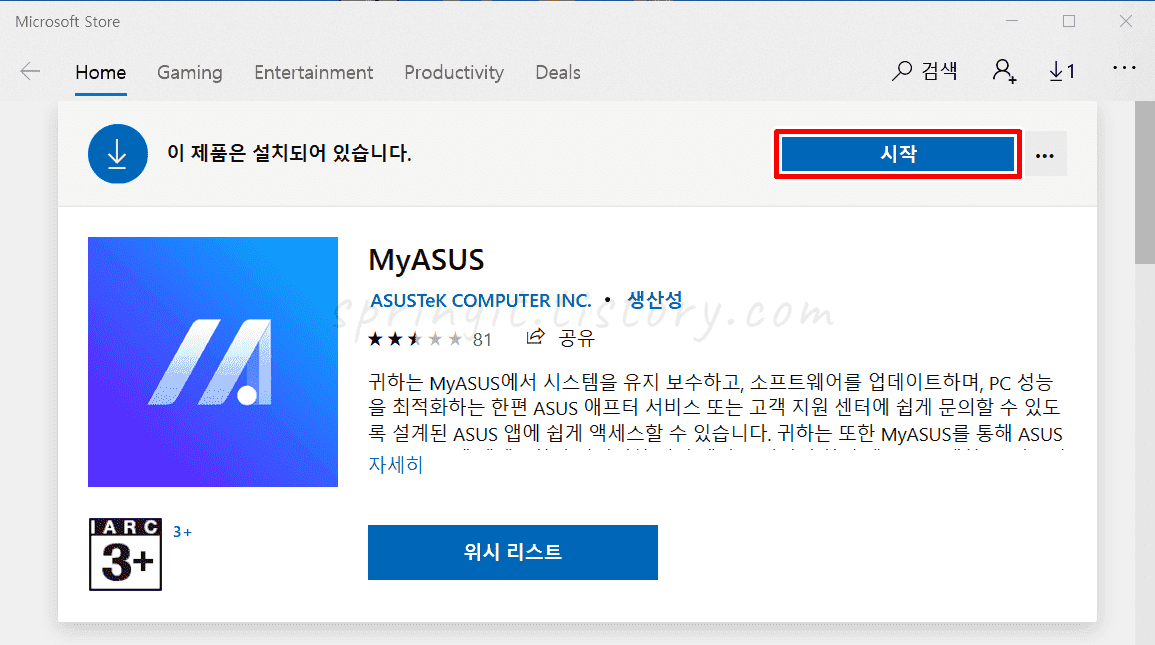This screenshot has width=1155, height=645.
Task: Click the MyASUS app logo image
Action: (213, 362)
